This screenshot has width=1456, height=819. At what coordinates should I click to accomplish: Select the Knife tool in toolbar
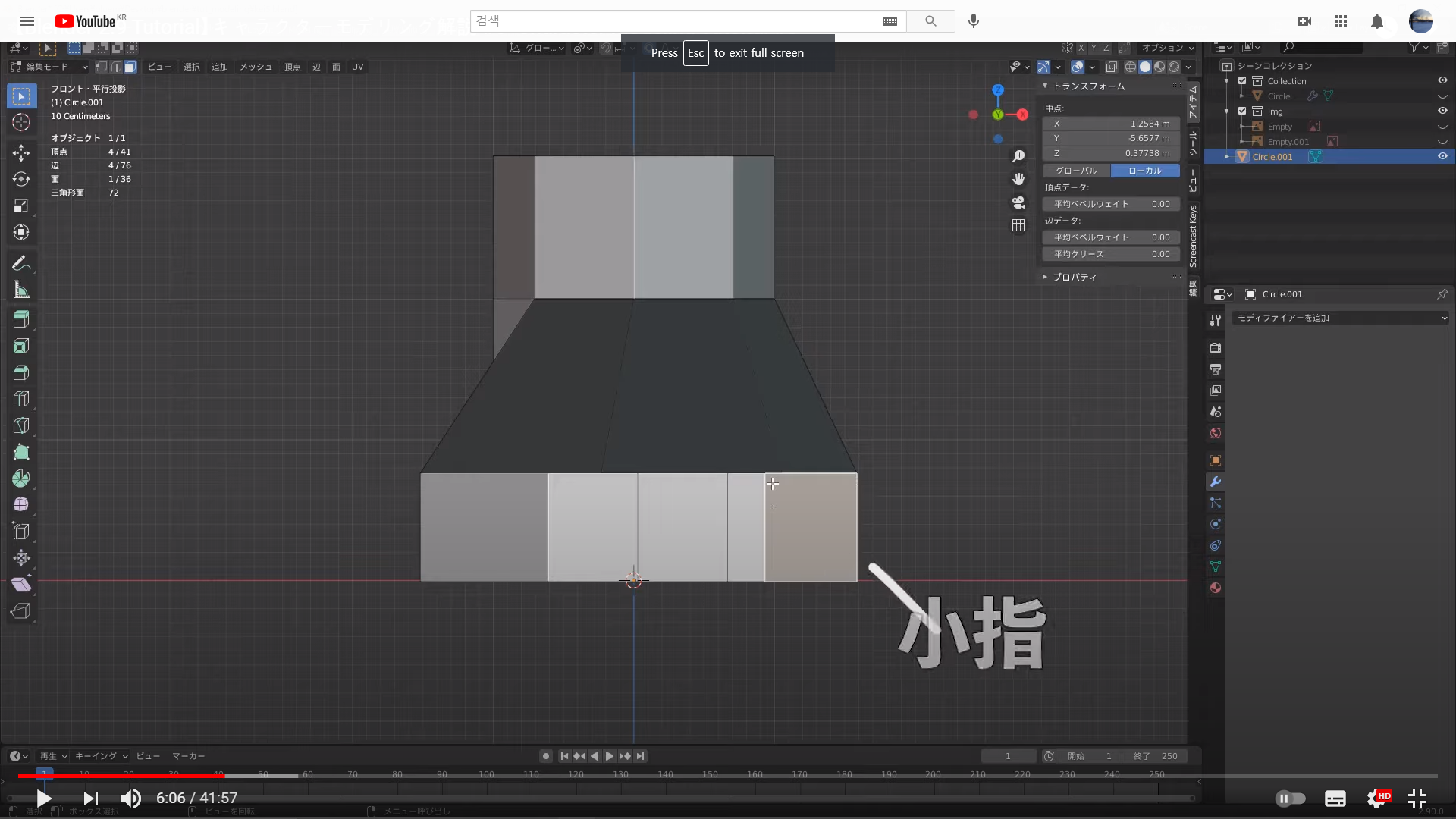point(21,425)
